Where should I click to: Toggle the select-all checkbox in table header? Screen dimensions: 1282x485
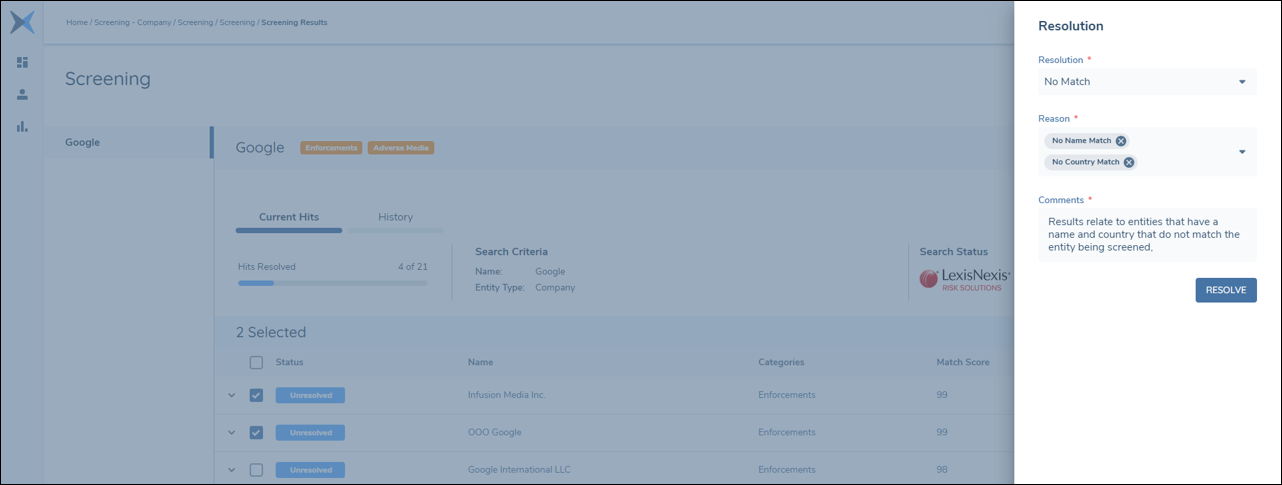point(256,362)
